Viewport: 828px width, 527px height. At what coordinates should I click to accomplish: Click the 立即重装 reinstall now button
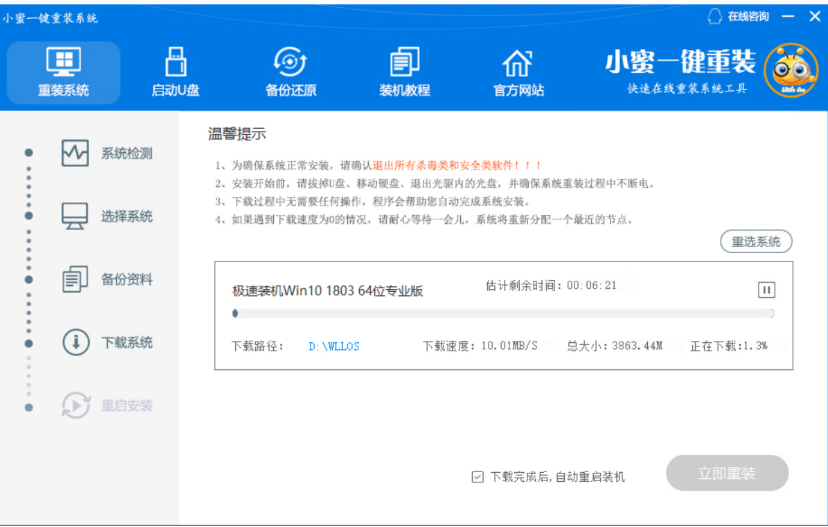pyautogui.click(x=727, y=473)
